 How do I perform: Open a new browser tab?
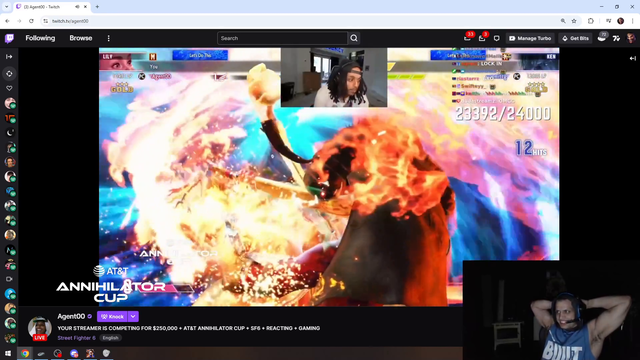tap(97, 7)
